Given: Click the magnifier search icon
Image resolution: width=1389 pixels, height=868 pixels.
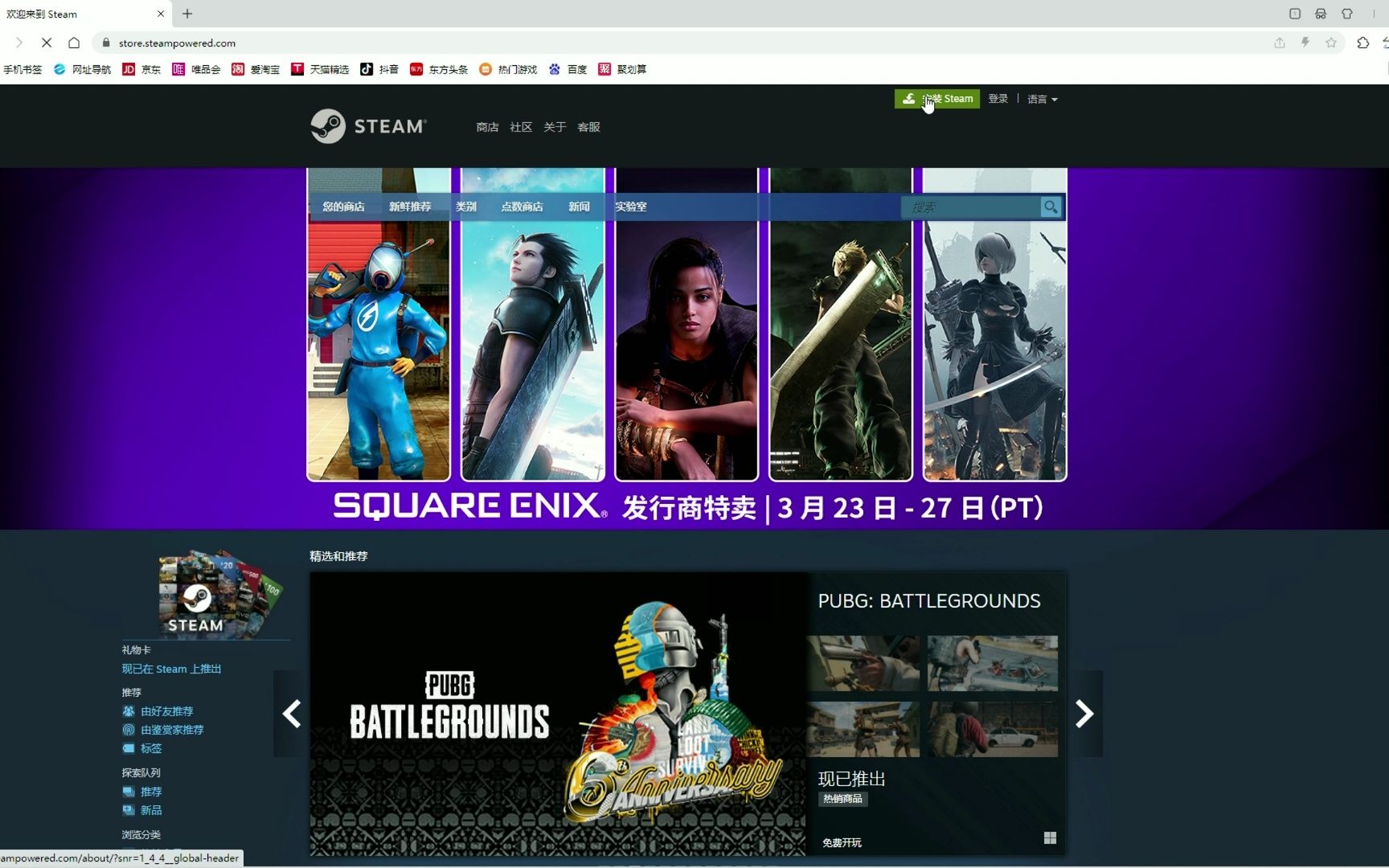Looking at the screenshot, I should (x=1051, y=207).
